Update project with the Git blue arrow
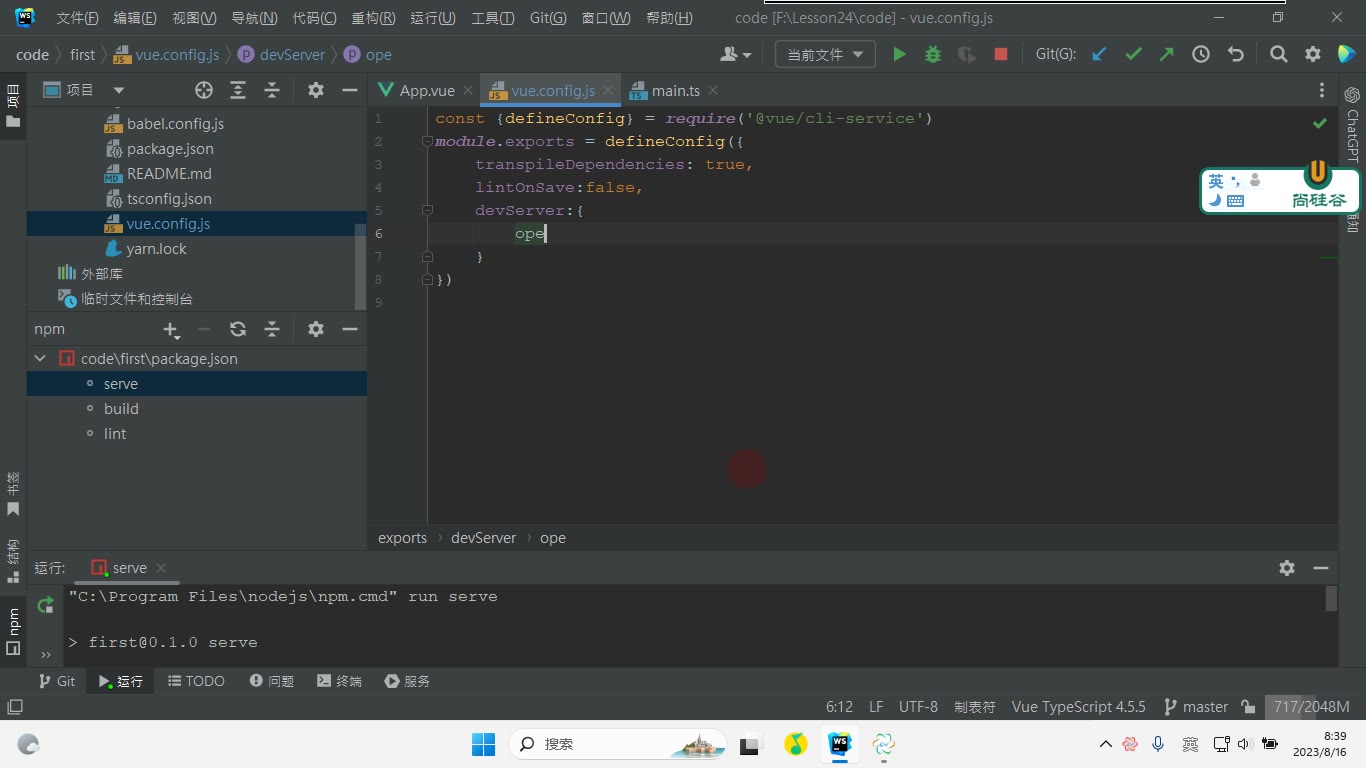 pyautogui.click(x=1099, y=55)
